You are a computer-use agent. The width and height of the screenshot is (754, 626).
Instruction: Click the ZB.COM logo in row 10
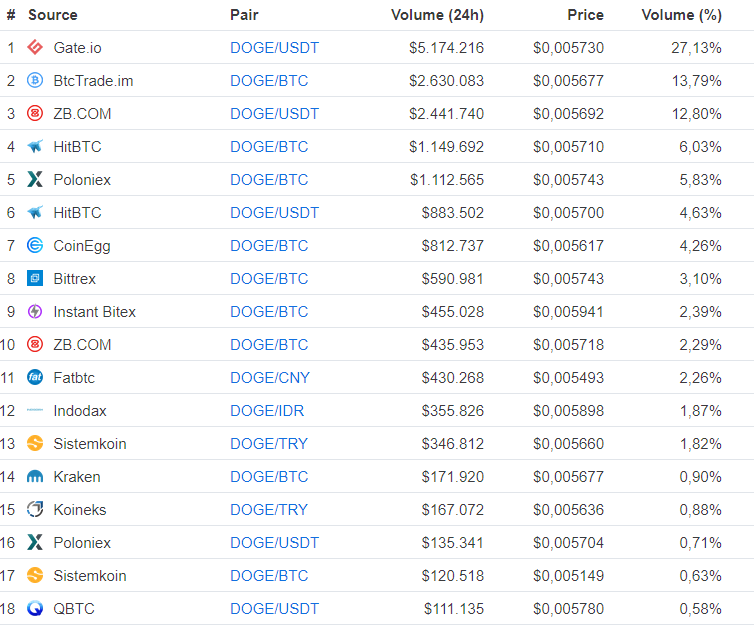(35, 344)
